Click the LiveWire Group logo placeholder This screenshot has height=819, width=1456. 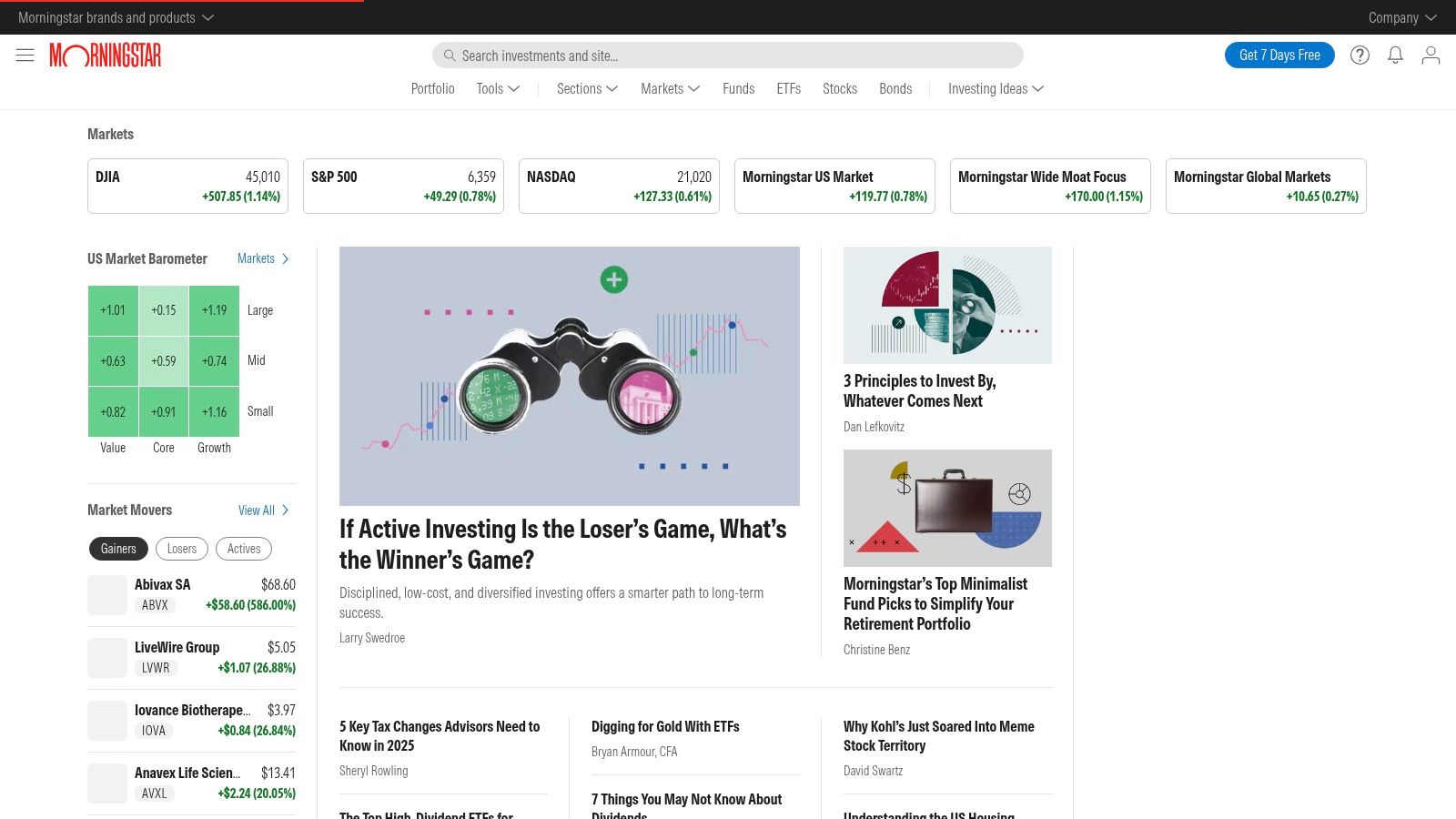click(x=107, y=658)
